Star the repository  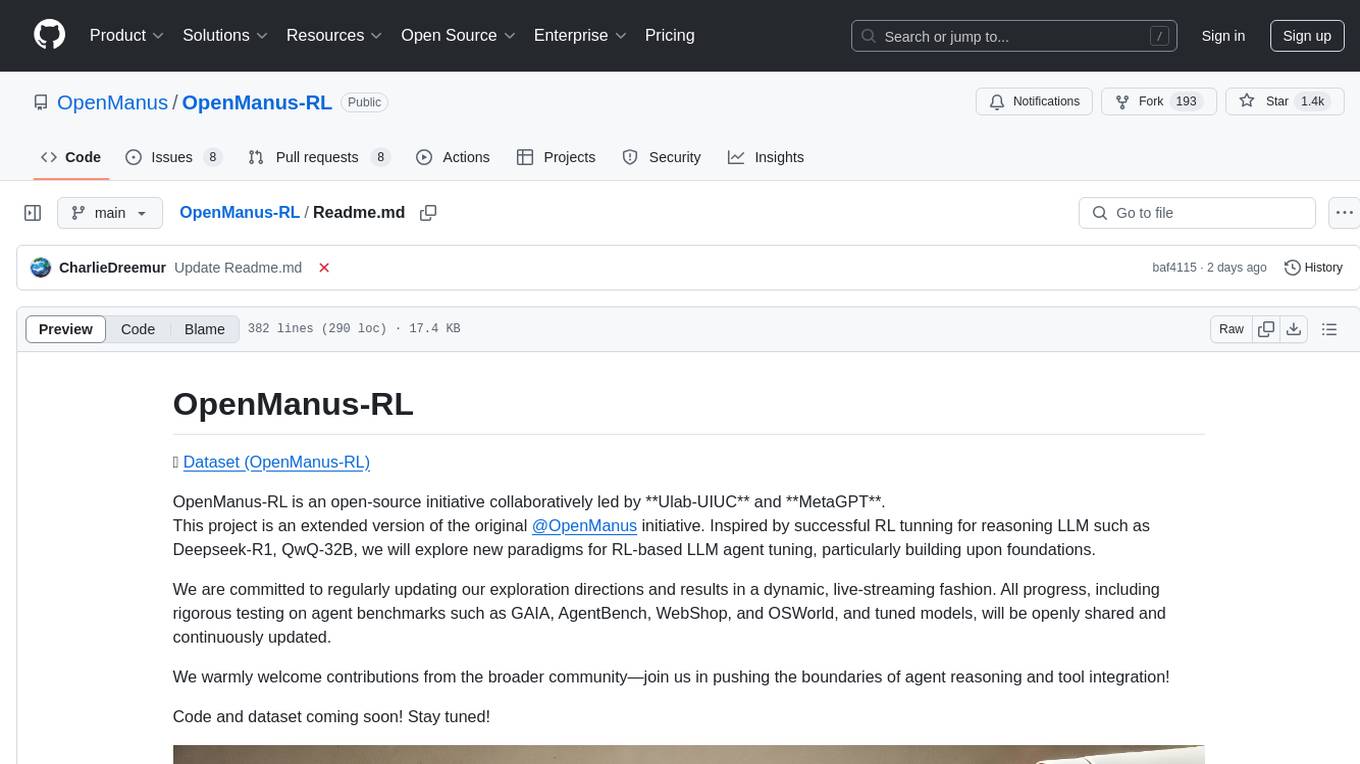1283,102
